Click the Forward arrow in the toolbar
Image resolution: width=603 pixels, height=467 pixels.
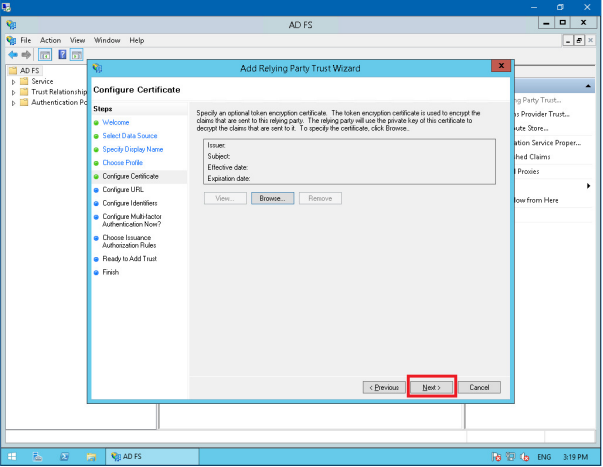(x=26, y=54)
